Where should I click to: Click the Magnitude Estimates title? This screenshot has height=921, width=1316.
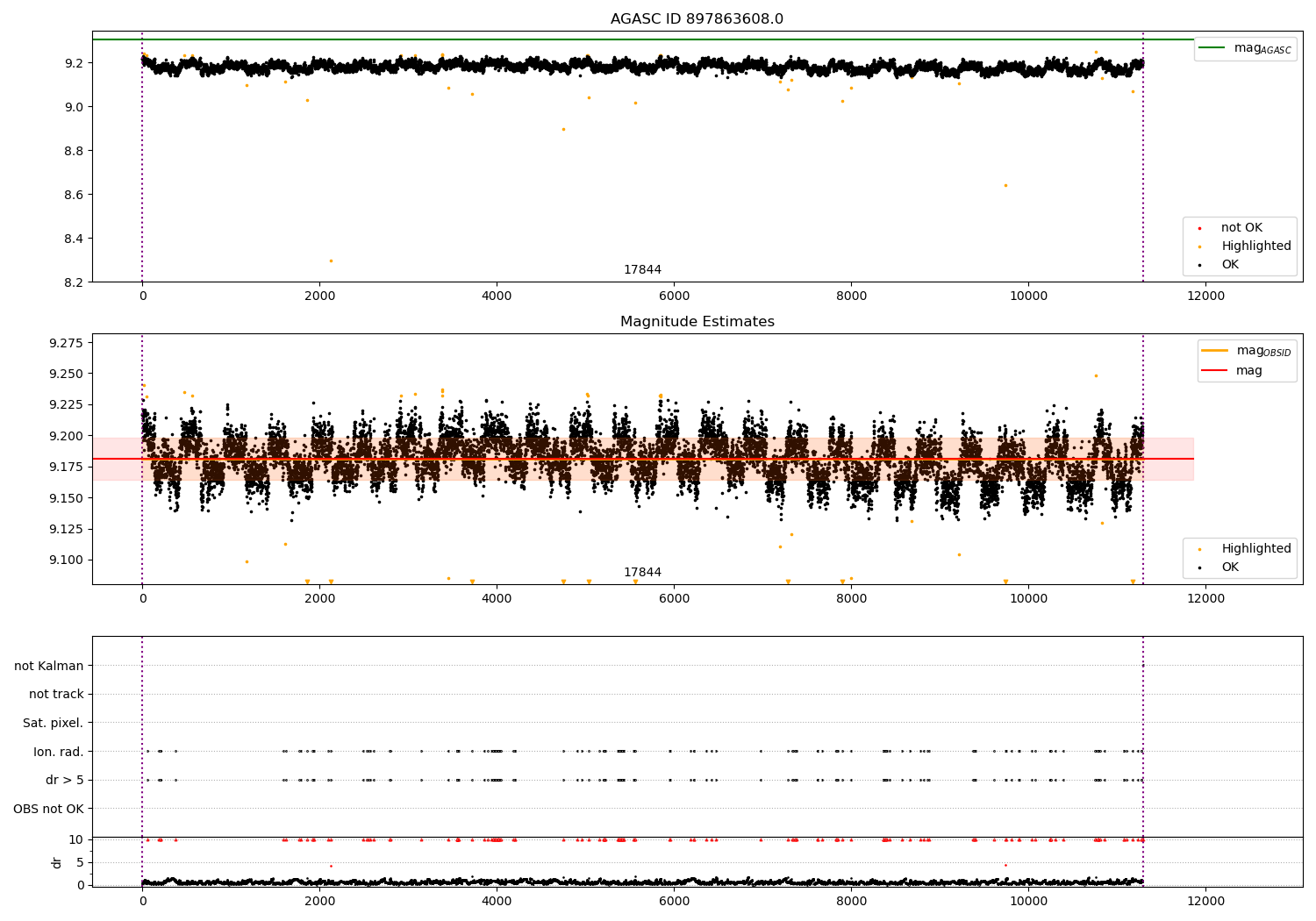[697, 322]
